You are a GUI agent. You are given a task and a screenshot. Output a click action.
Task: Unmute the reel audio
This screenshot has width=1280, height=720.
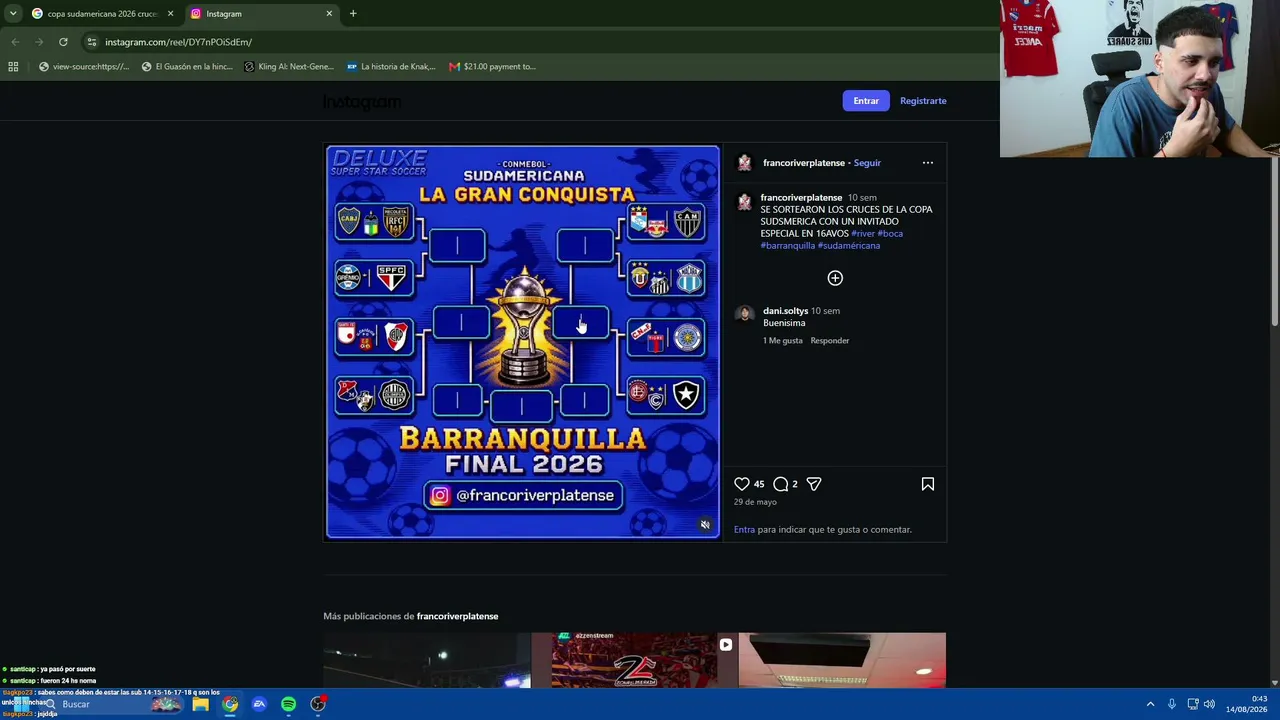[705, 525]
